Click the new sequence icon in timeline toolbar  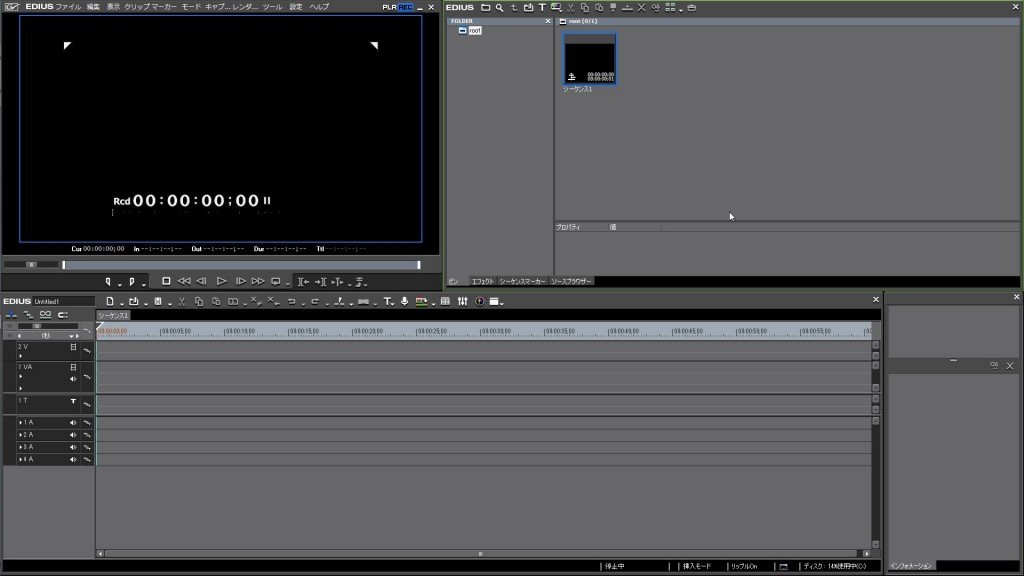tap(110, 301)
